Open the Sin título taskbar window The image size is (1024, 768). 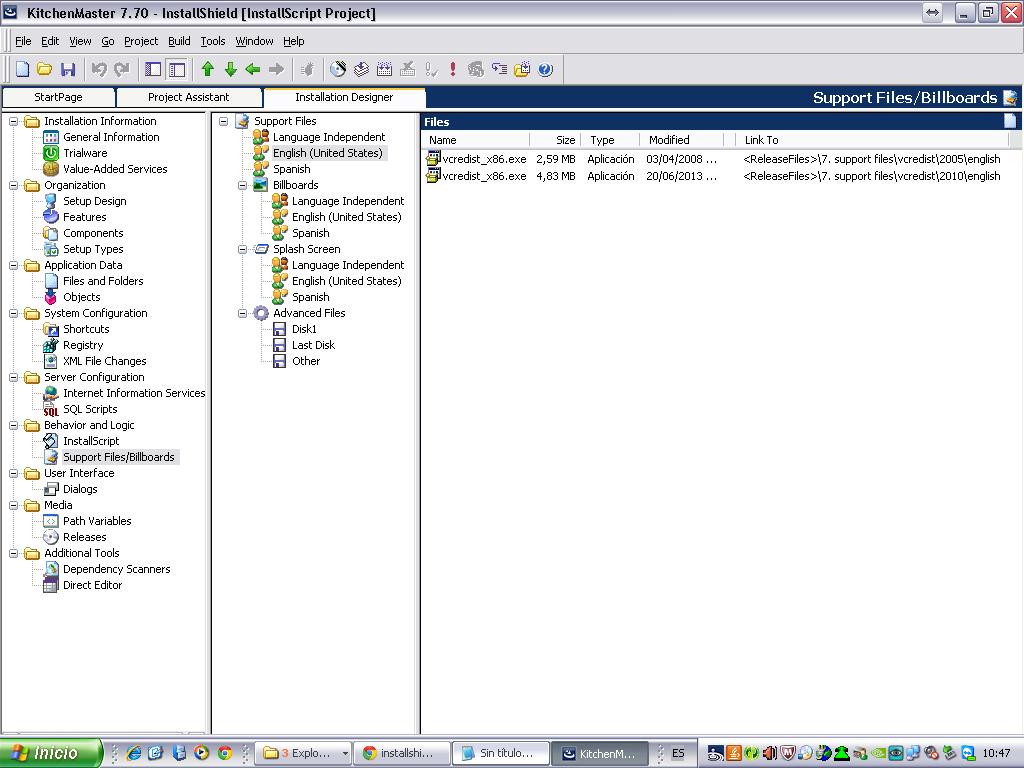pos(500,753)
